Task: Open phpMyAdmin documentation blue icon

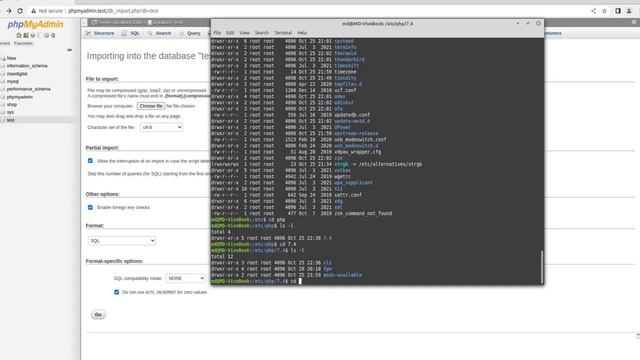Action: [x=33, y=36]
